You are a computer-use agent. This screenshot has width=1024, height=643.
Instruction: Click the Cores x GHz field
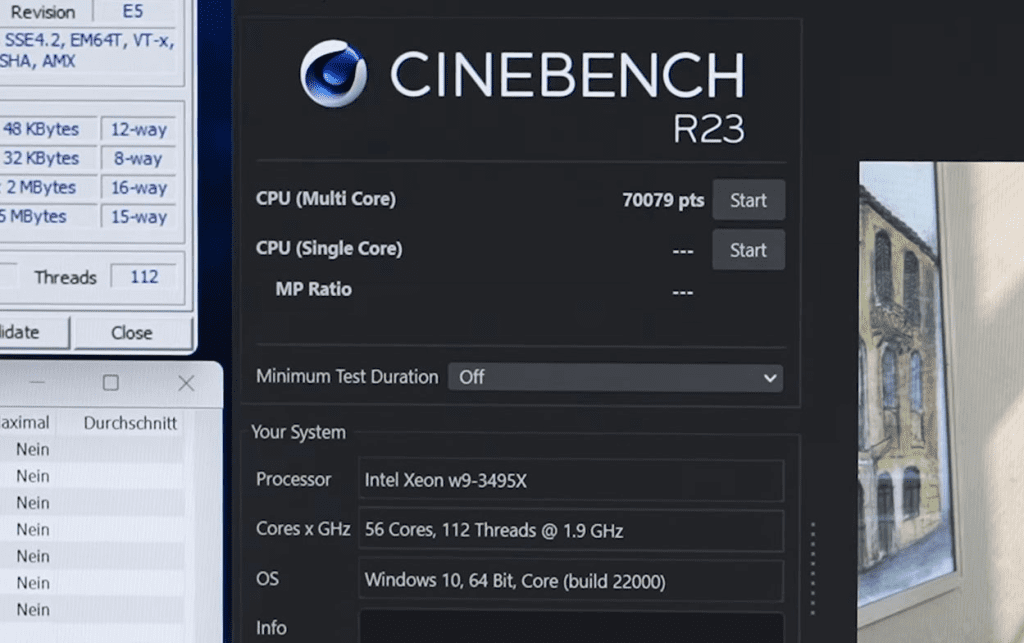tap(571, 530)
